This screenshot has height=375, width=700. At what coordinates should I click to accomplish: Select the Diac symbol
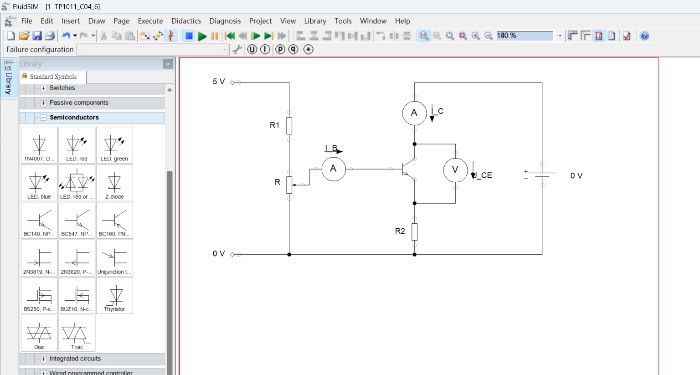click(39, 333)
